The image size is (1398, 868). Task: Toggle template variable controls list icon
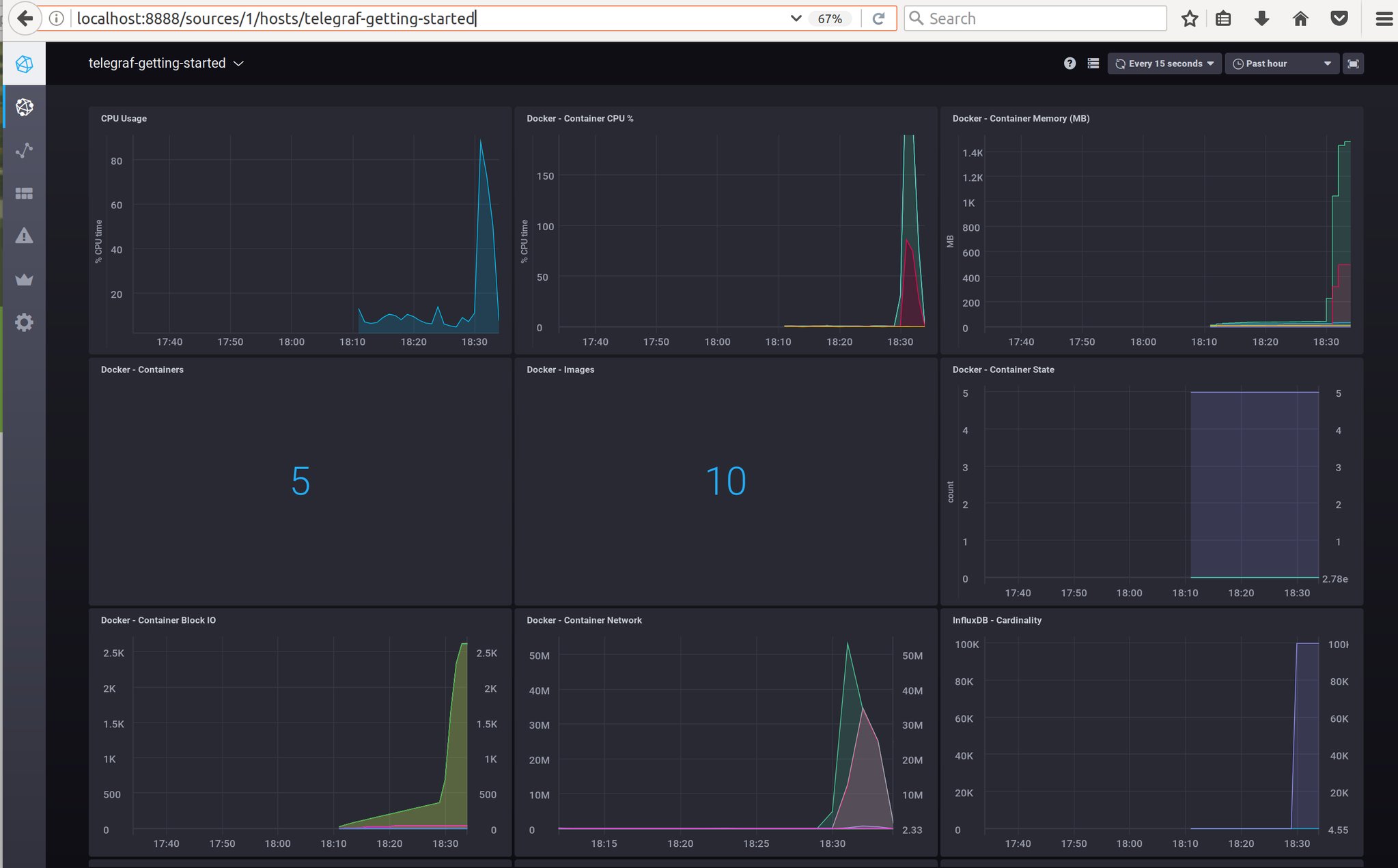tap(1093, 64)
